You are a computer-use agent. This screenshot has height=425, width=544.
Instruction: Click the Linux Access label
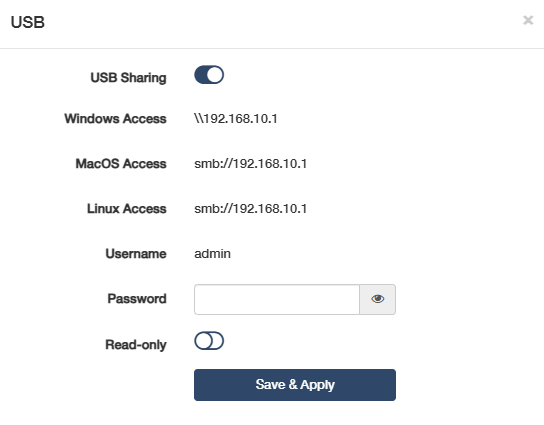coord(127,209)
